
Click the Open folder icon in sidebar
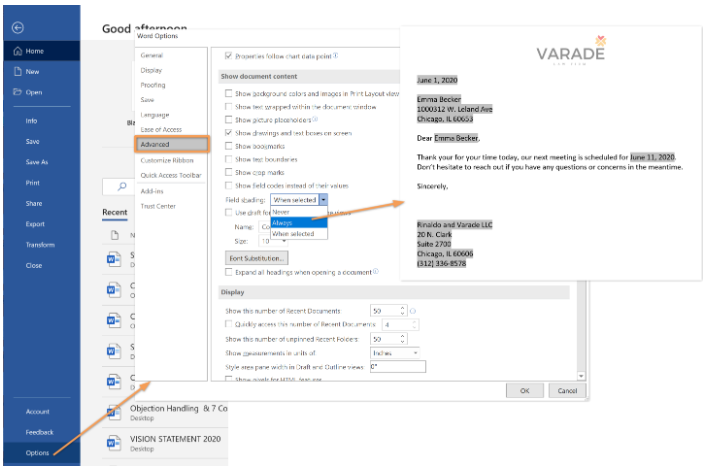coord(18,92)
